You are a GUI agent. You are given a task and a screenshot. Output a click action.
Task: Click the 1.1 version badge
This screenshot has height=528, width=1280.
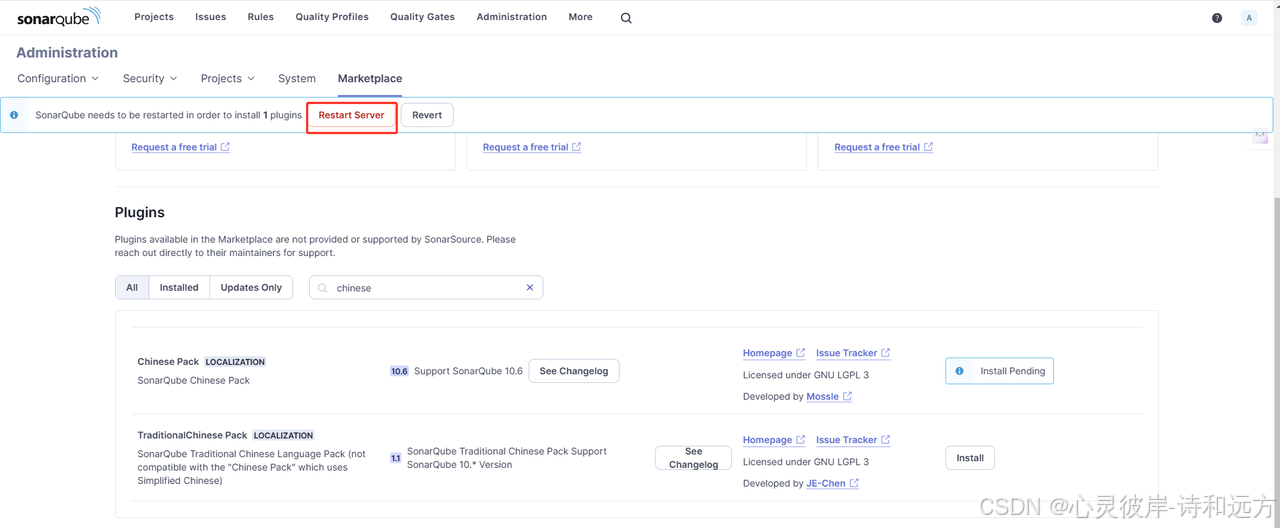[x=395, y=458]
